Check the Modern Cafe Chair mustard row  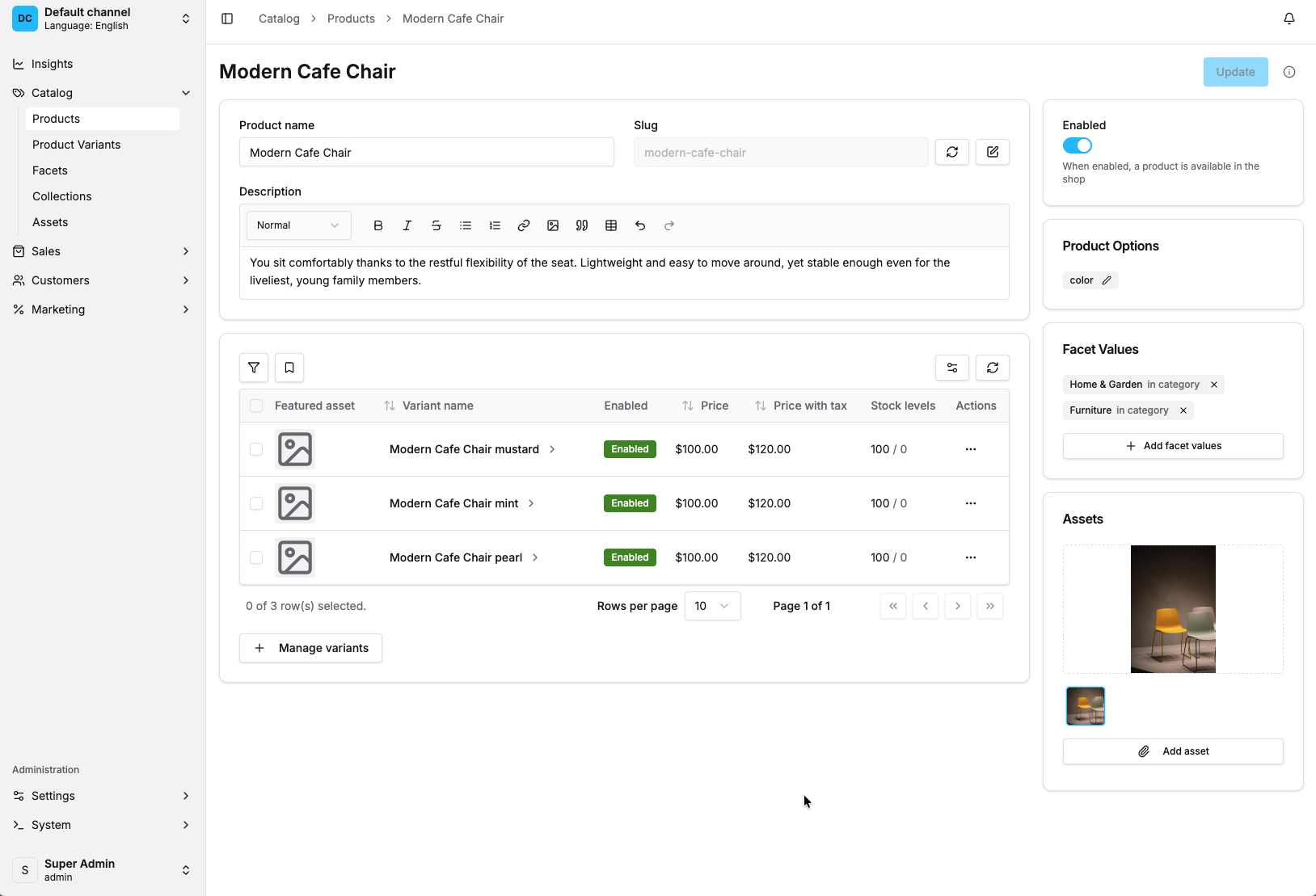pos(256,449)
